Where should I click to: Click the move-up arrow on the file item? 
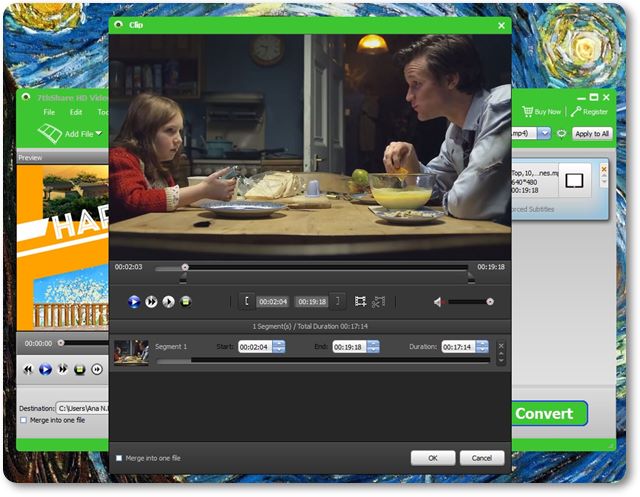click(x=604, y=175)
